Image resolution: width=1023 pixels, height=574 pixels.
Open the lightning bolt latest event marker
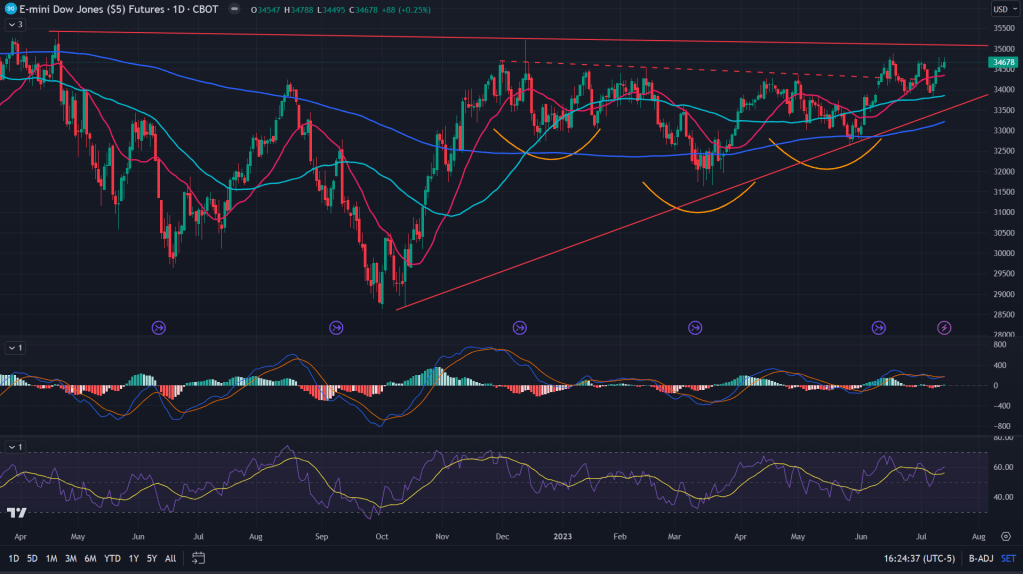[x=943, y=327]
